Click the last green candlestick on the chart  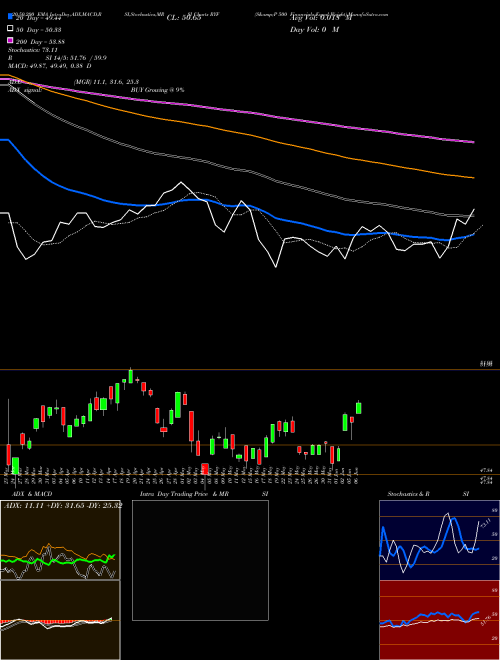(x=359, y=407)
